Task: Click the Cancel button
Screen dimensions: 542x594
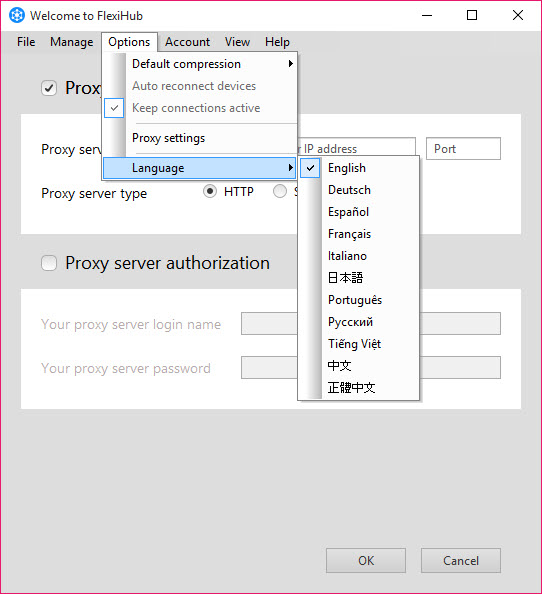Action: 461,560
